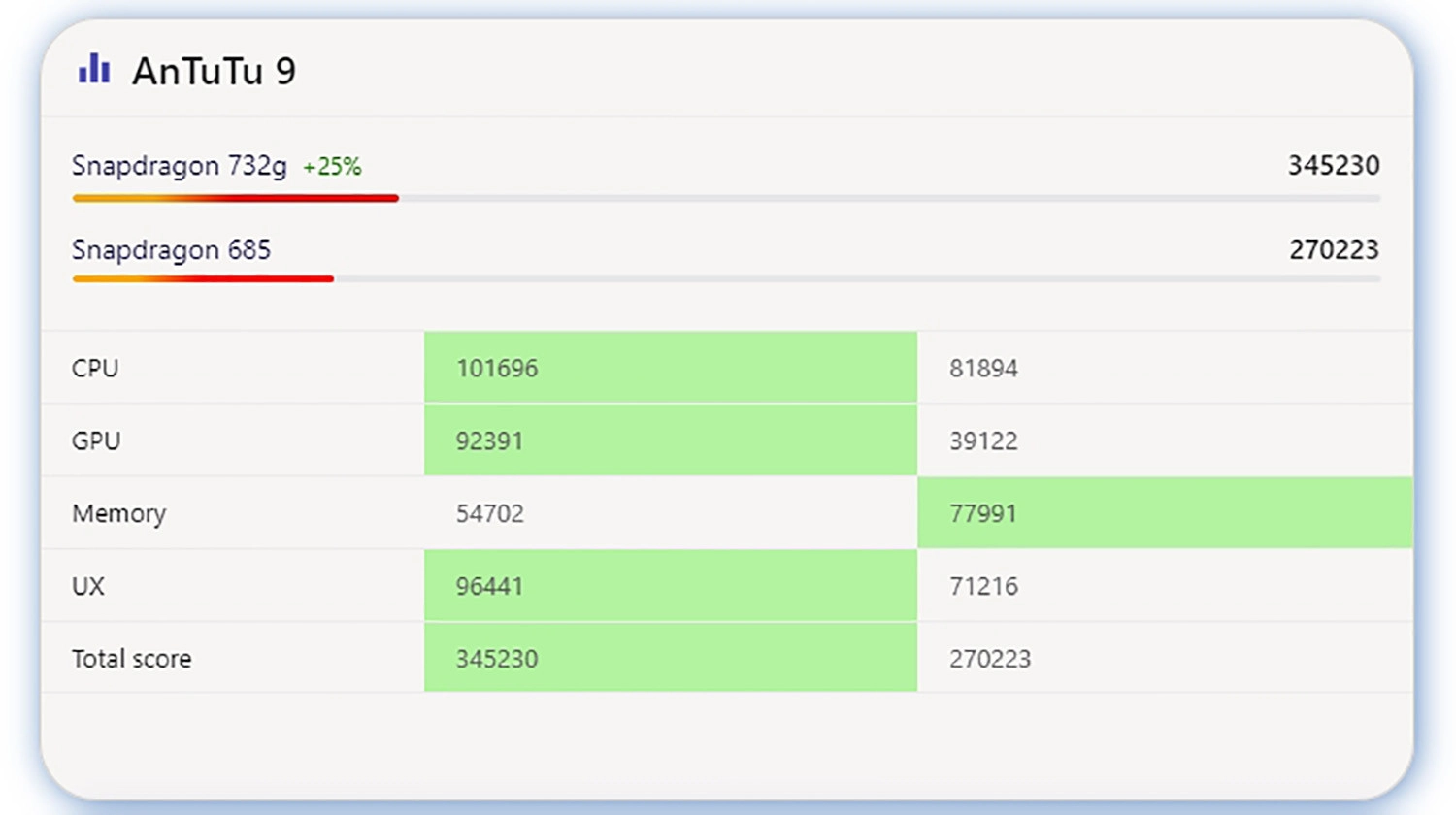Click the UX row label
The width and height of the screenshot is (1456, 815).
(x=87, y=586)
